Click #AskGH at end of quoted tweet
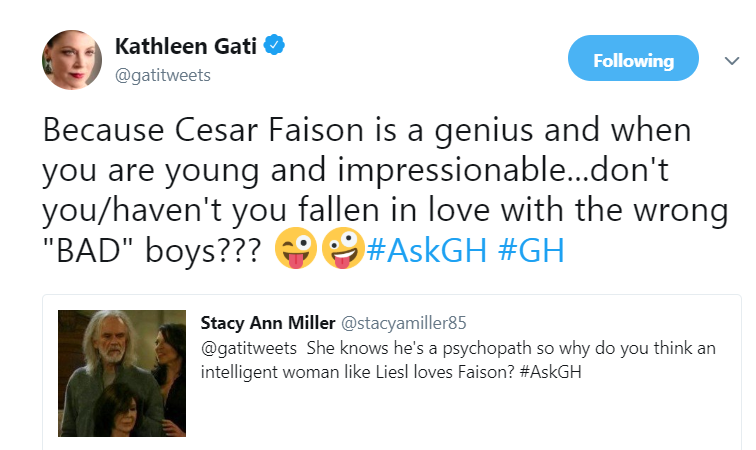This screenshot has width=756, height=450. (x=544, y=369)
